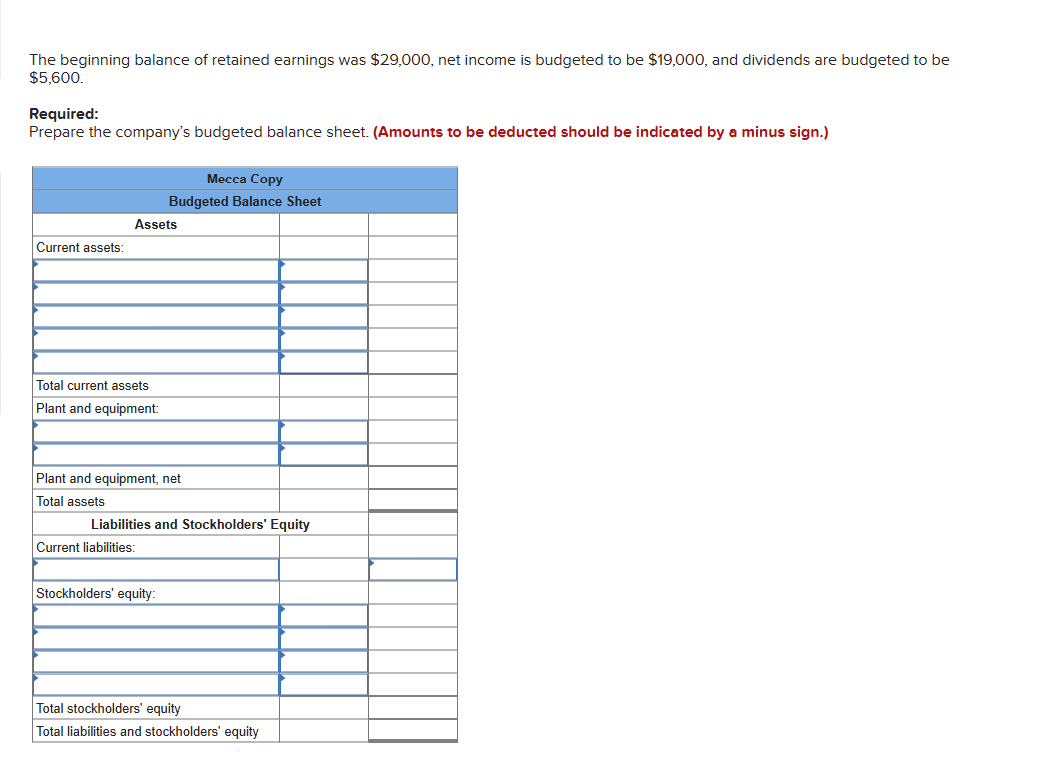
Task: Open first Stockholders' equity item dropdown
Action: click(156, 615)
